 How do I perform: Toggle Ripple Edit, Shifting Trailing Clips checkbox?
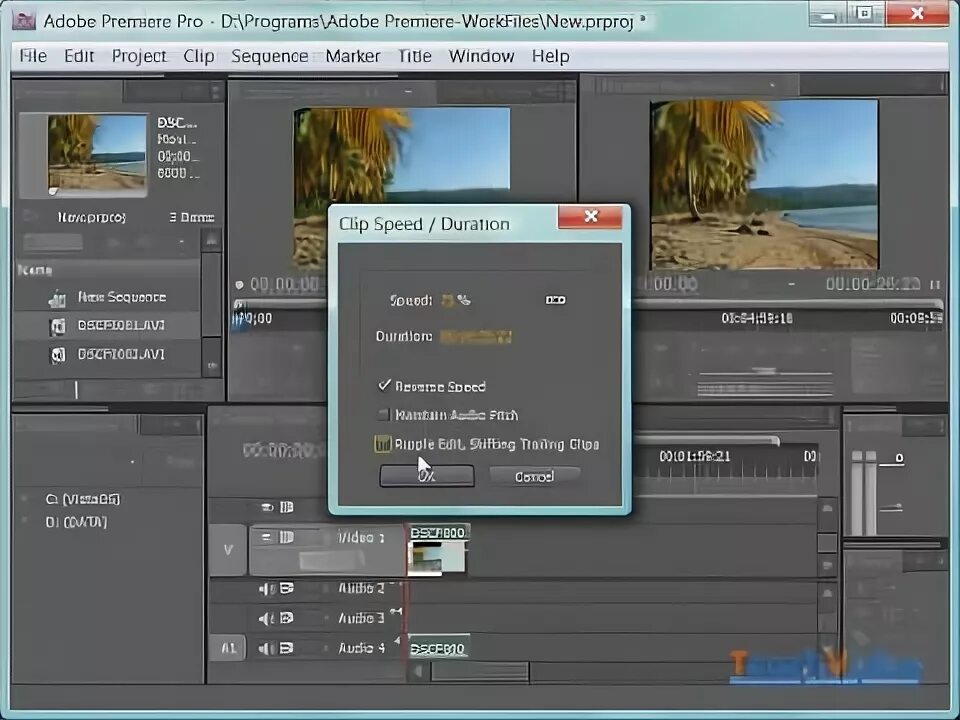click(383, 444)
